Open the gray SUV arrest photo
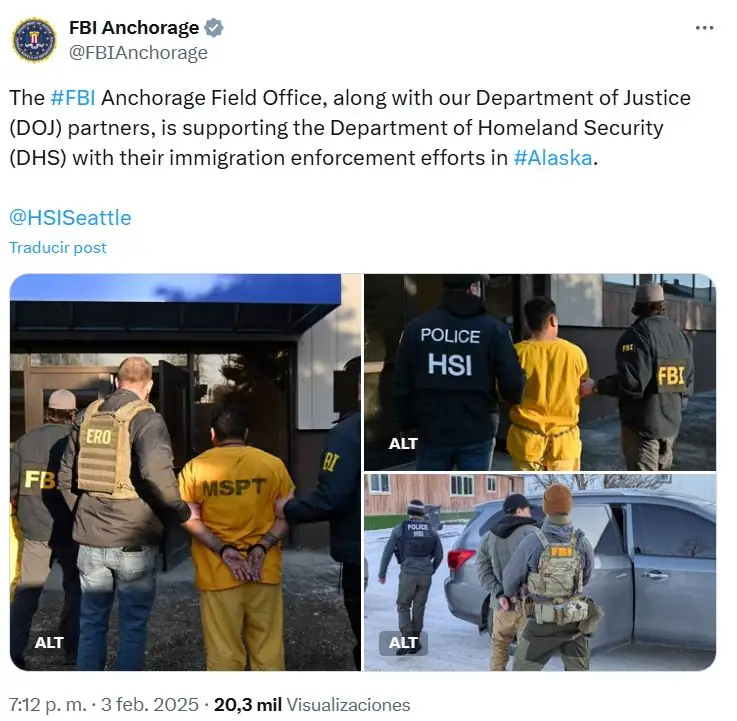Viewport: 737px width, 721px height. pyautogui.click(x=540, y=572)
